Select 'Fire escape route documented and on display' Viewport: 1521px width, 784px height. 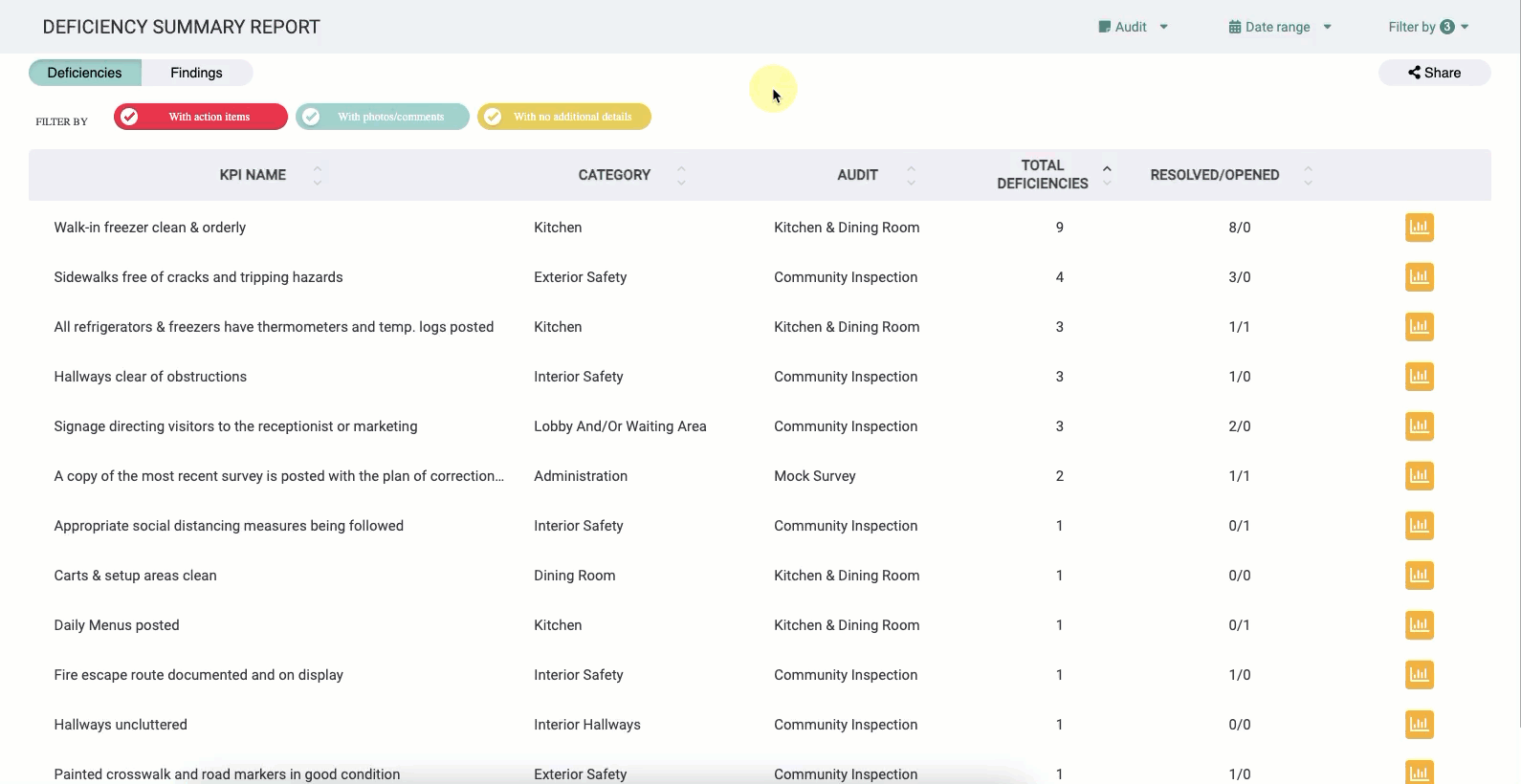pyautogui.click(x=198, y=675)
